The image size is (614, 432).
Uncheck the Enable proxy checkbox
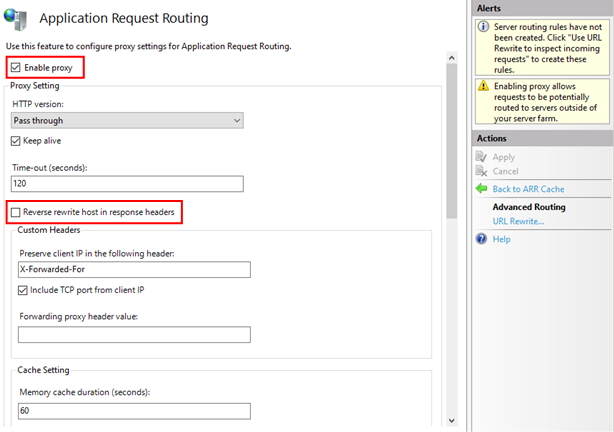point(16,68)
